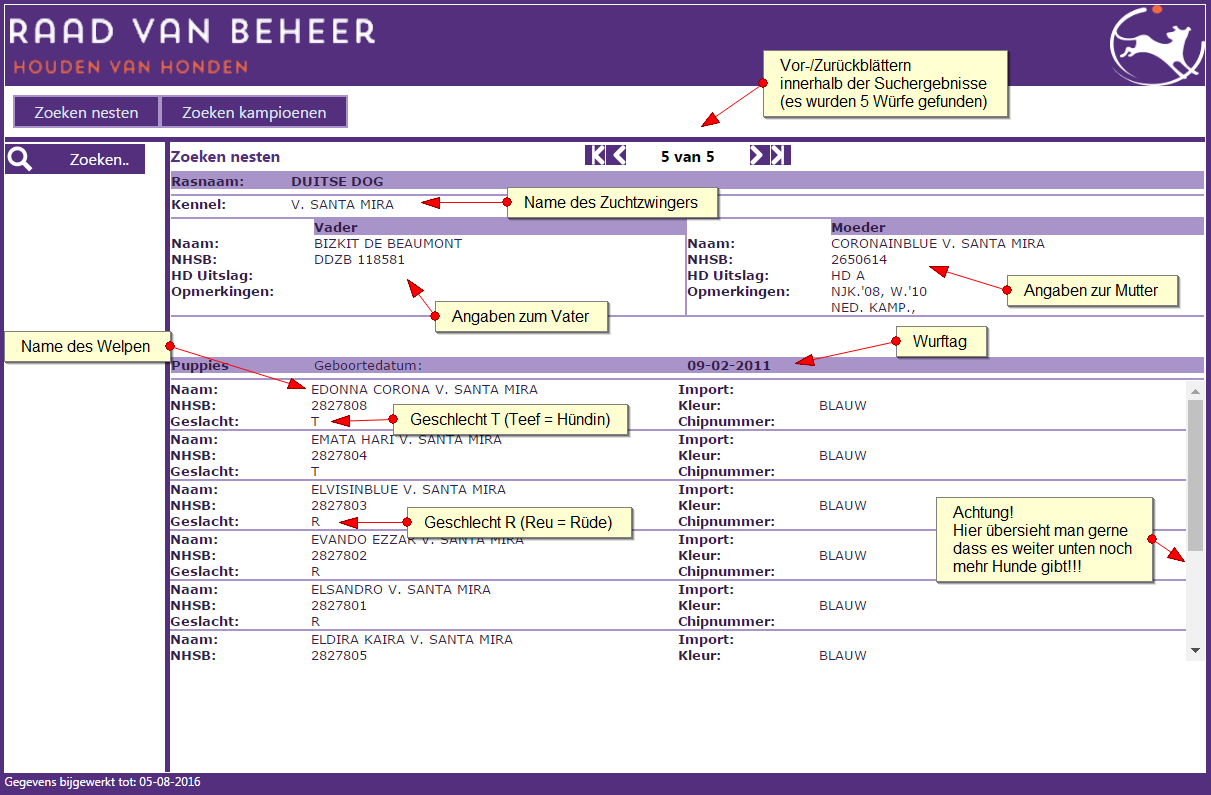Click the puppy list scroll down arrow
The width and height of the screenshot is (1211, 795).
1195,651
